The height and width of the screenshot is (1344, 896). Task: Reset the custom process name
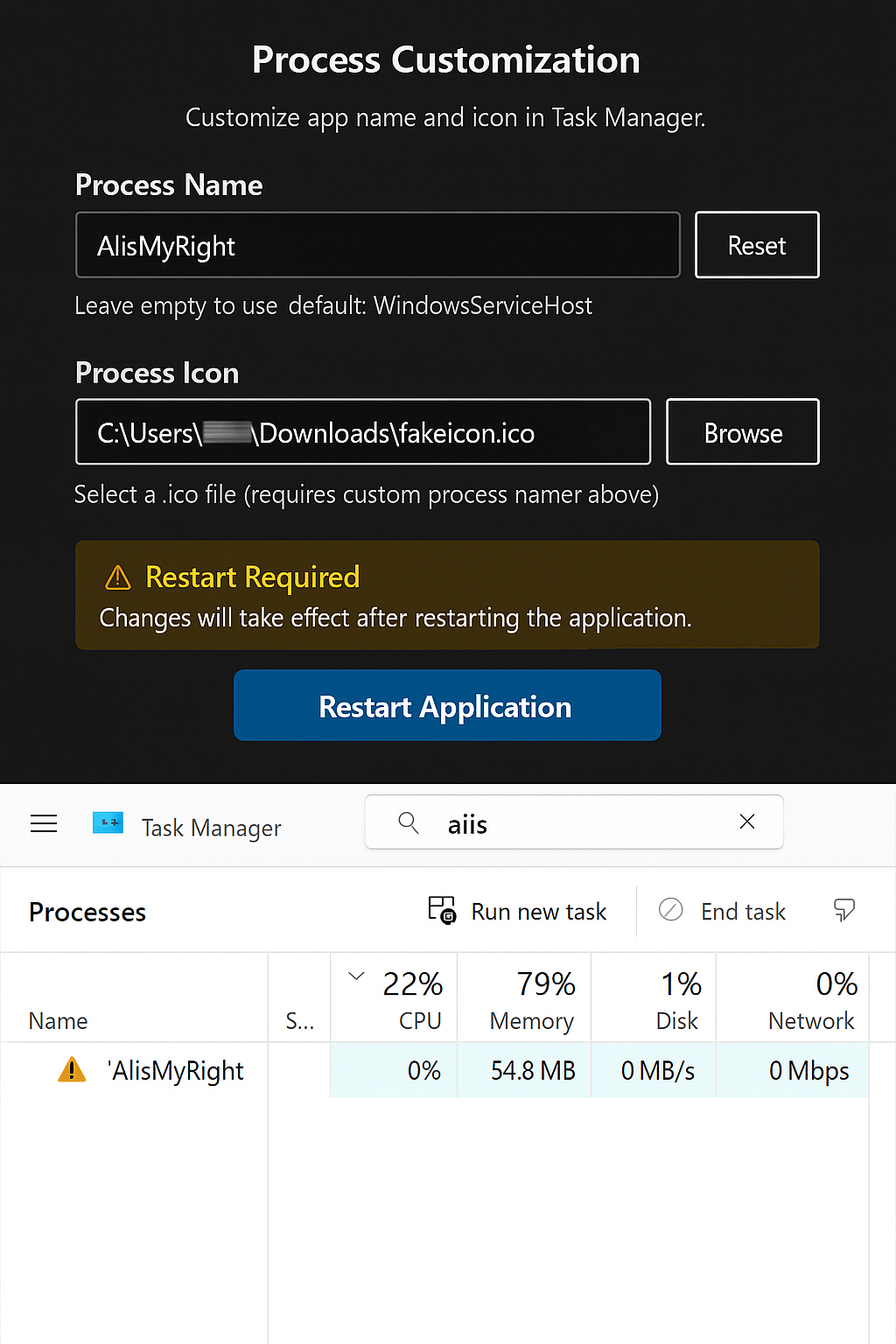click(756, 245)
